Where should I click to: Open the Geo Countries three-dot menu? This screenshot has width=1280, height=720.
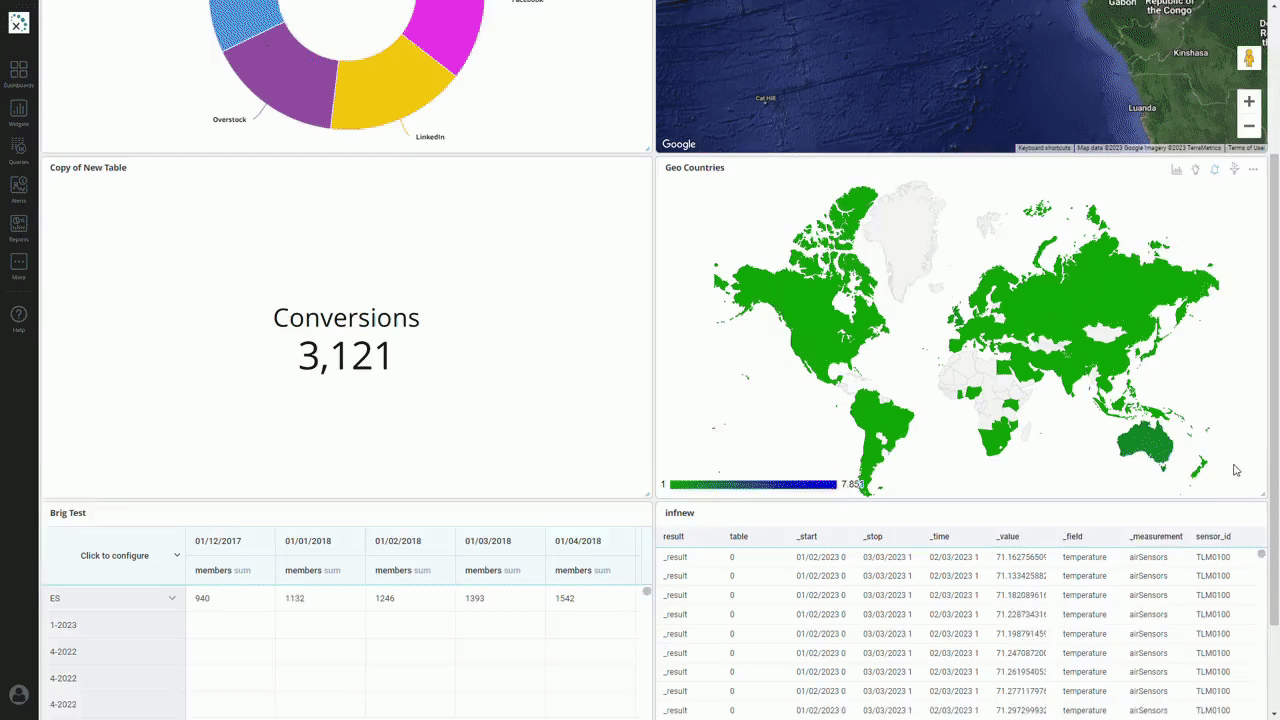point(1253,169)
